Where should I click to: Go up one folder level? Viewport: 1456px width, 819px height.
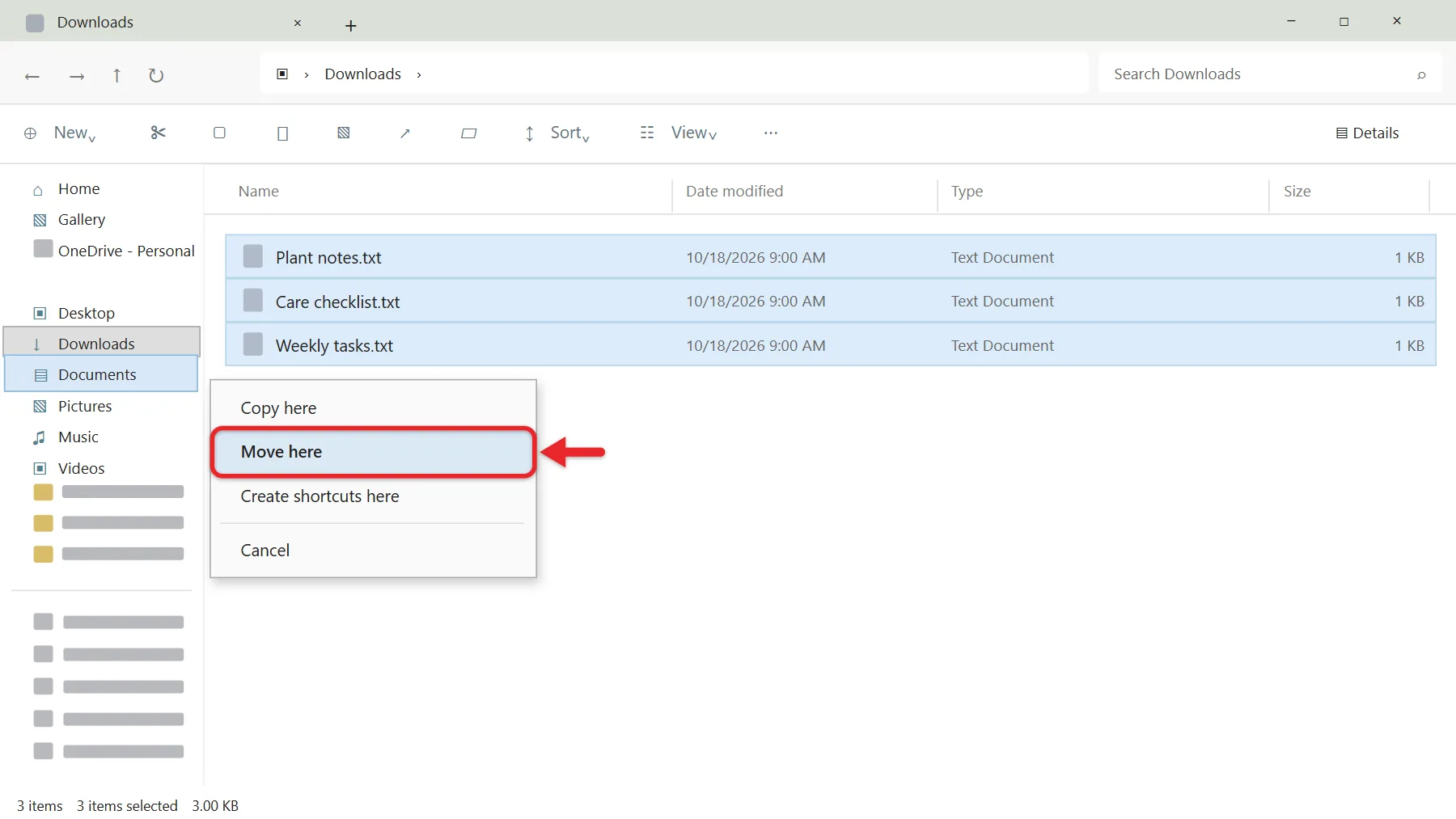point(116,75)
